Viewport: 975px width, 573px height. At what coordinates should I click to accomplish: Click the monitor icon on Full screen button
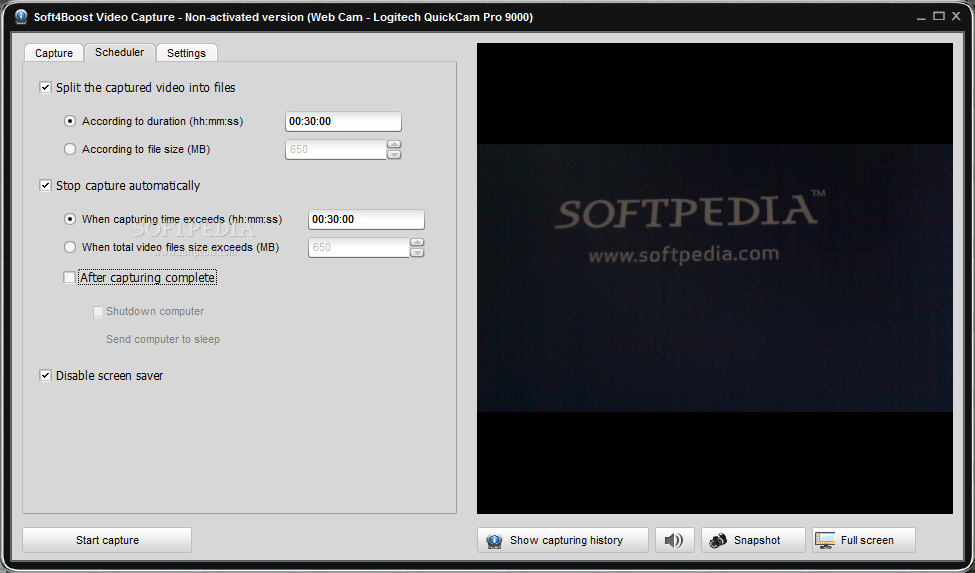click(x=825, y=540)
